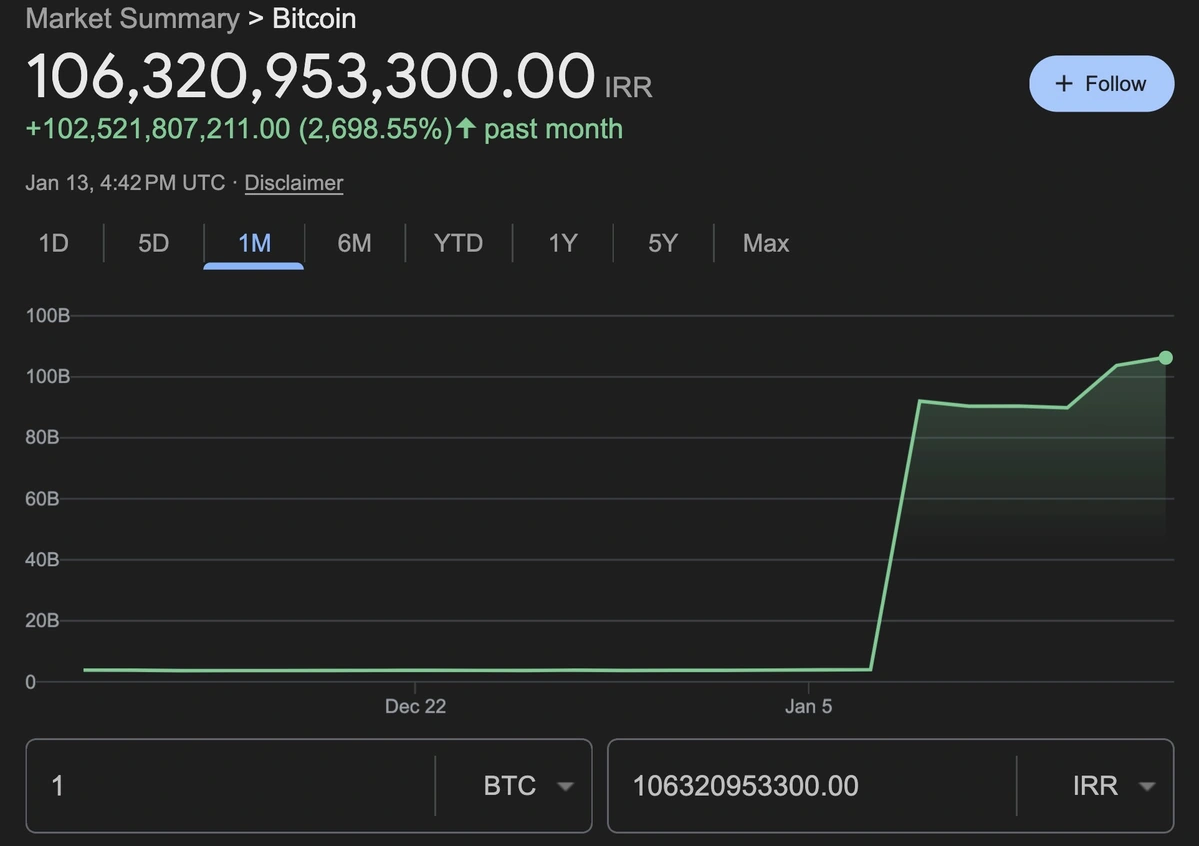Image resolution: width=1199 pixels, height=846 pixels.
Task: Show the 6M time range
Action: pyautogui.click(x=354, y=243)
